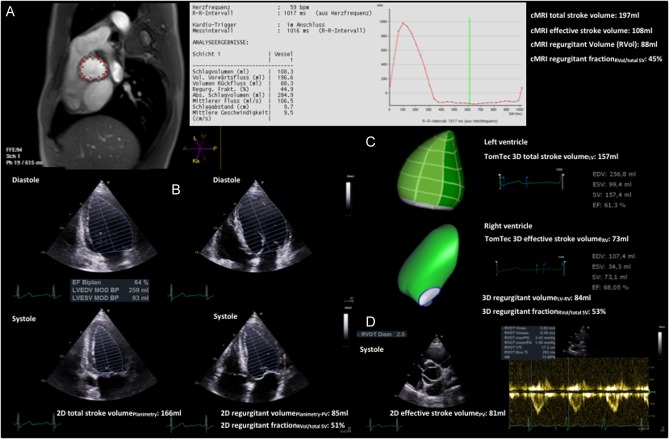Click 'EDV: 256,8 ml' value
The width and height of the screenshot is (669, 439).
tap(613, 174)
